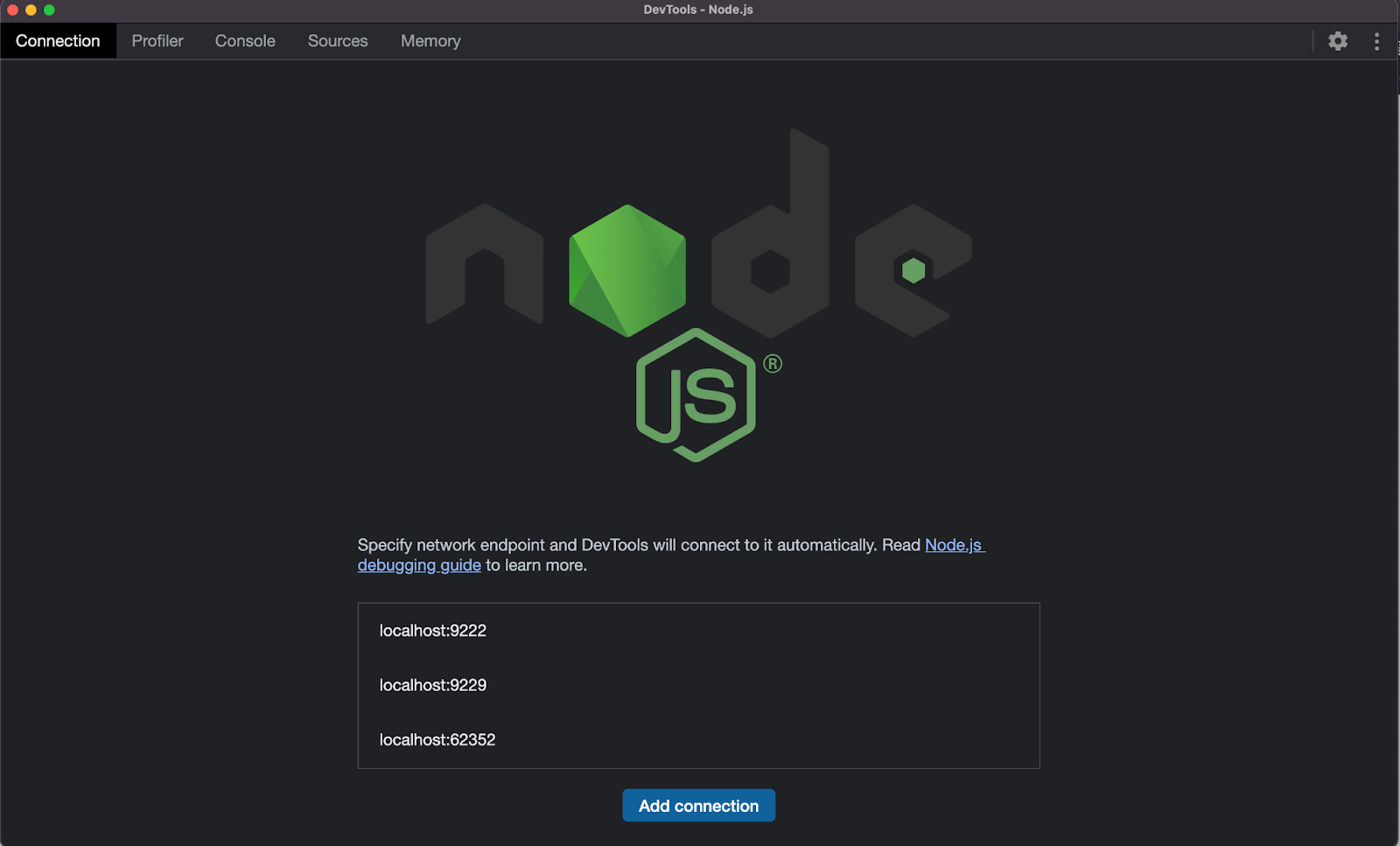The image size is (1400, 846).
Task: Open DevTools settings gear icon
Action: coord(1337,41)
